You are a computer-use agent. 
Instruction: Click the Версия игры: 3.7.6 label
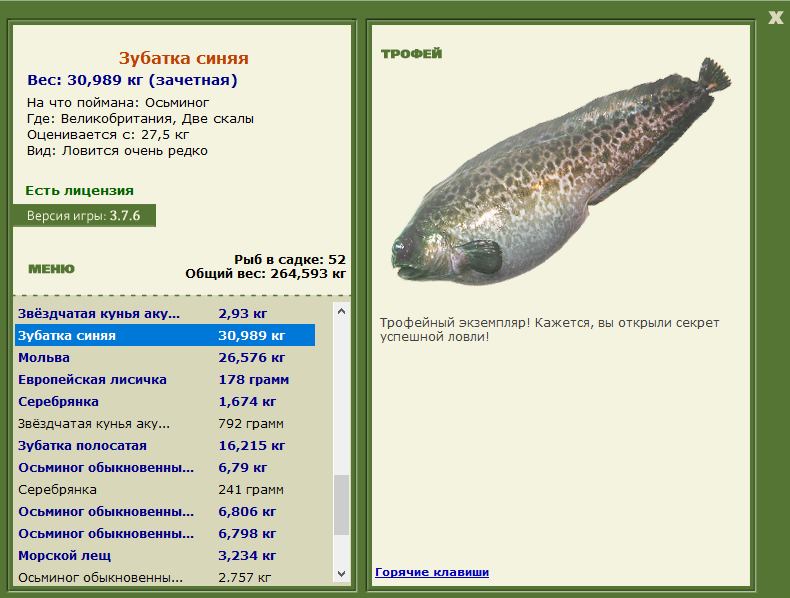pos(84,216)
